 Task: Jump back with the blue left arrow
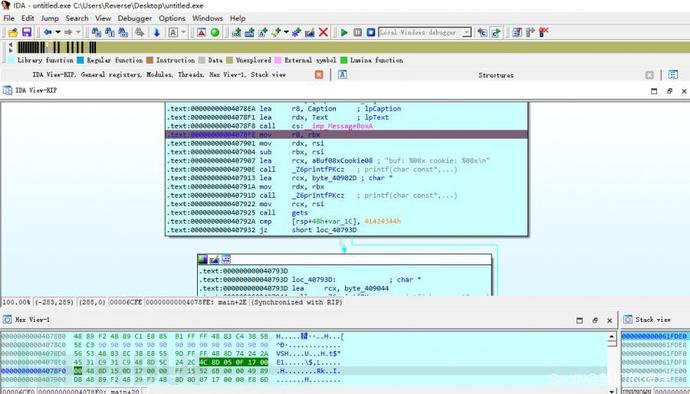pos(47,32)
